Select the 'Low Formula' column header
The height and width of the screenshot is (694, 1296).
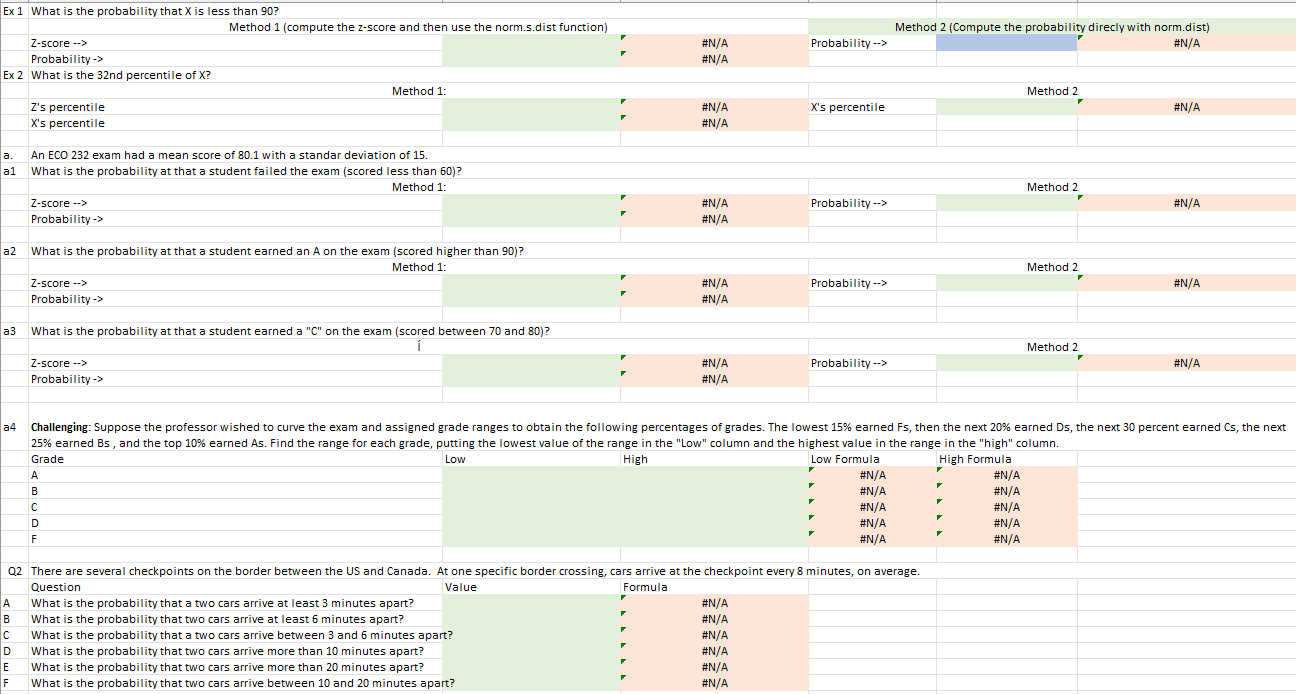click(845, 459)
